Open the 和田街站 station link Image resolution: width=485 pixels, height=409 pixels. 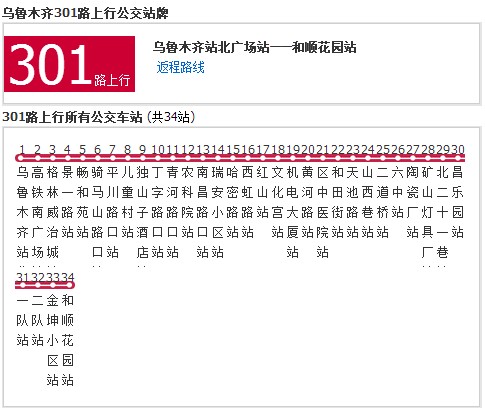(x=337, y=202)
